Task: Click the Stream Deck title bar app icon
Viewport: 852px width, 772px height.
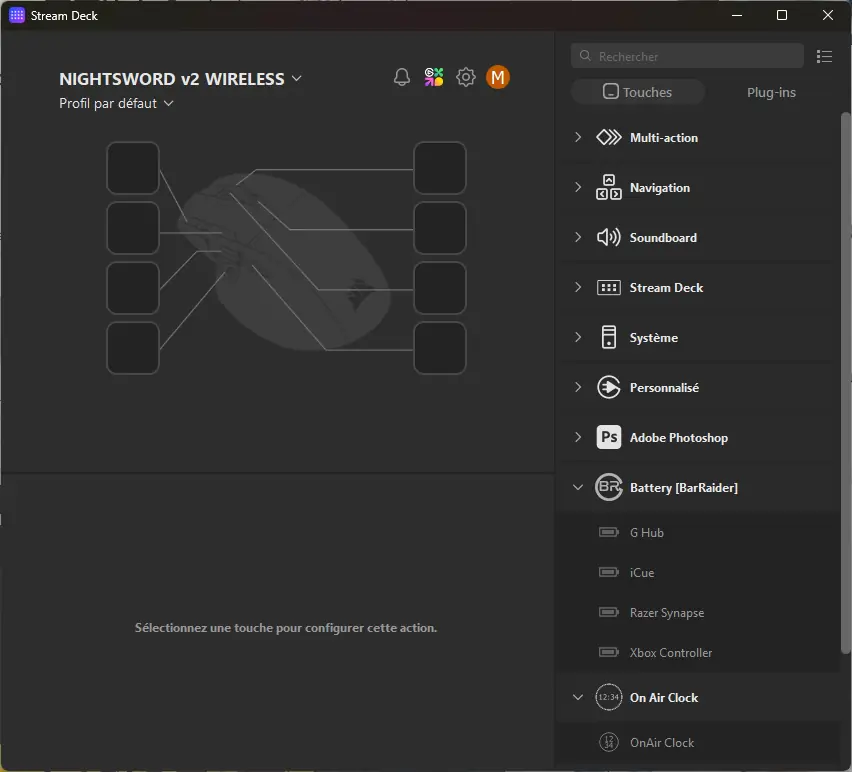Action: click(17, 15)
